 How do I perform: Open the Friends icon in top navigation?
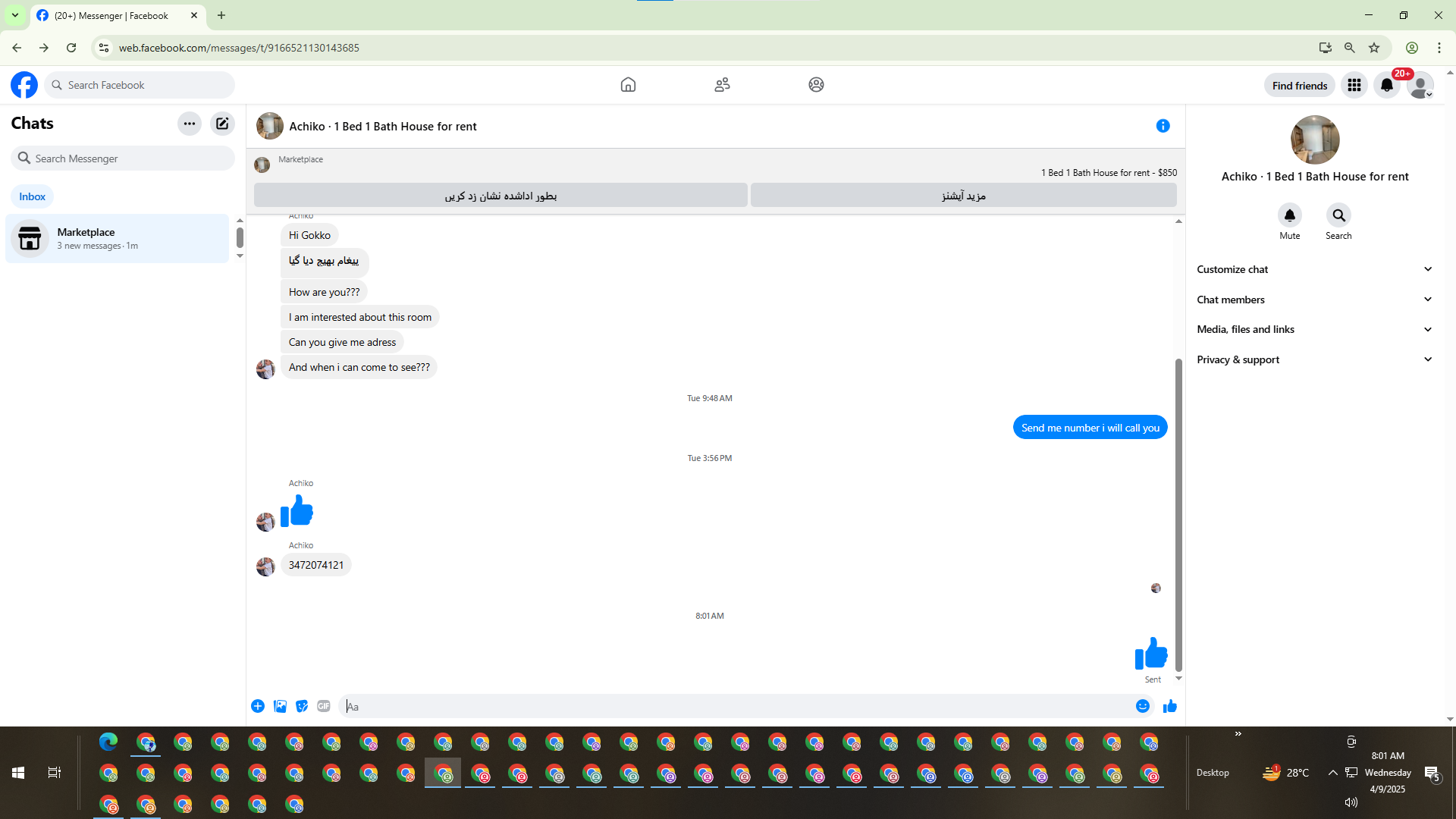(722, 85)
